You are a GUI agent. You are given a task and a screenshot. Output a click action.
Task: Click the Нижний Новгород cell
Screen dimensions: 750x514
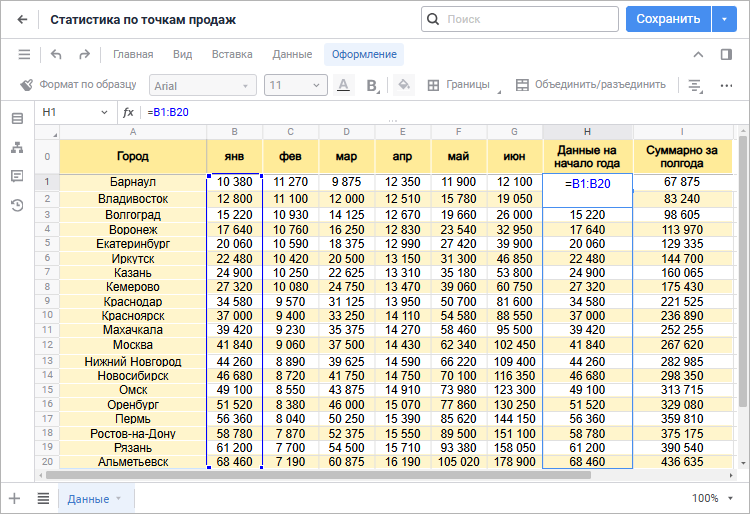133,361
